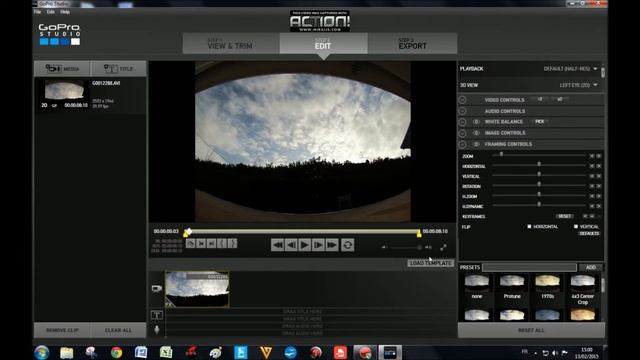Screen dimensions: 640x360
Task: Expand the Video Controls section
Action: tap(462, 100)
